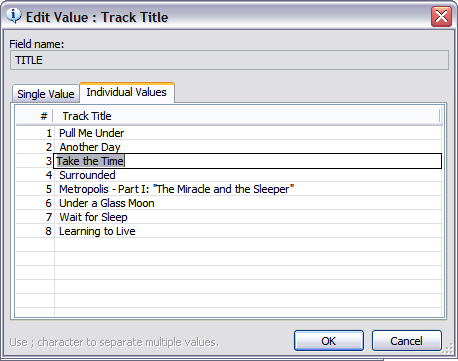Select the Wait for Sleep row
The image size is (458, 361).
pos(229,217)
